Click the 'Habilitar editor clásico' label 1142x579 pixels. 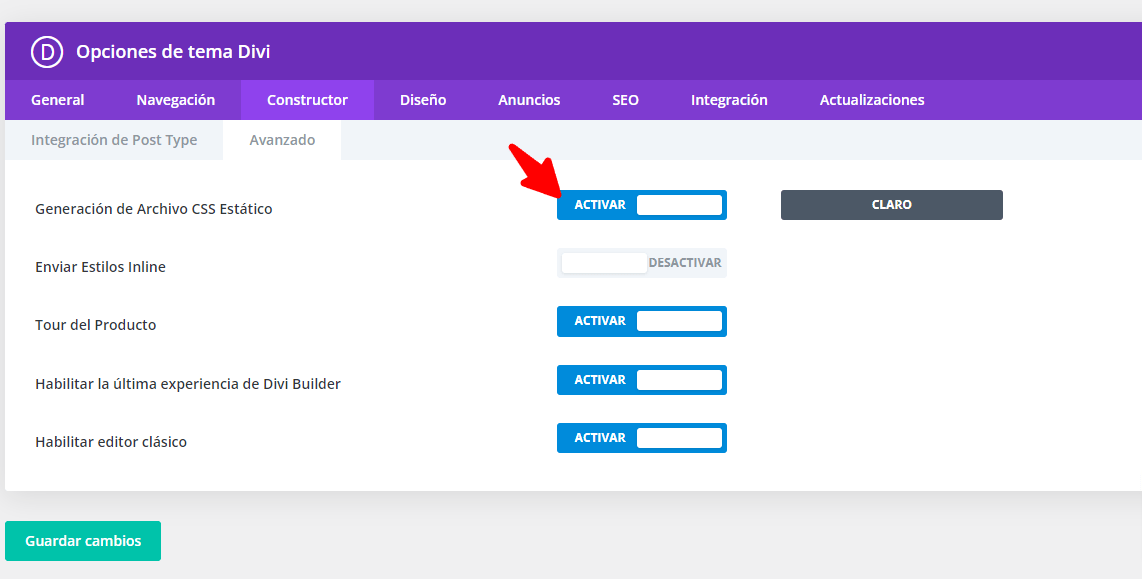click(x=111, y=442)
